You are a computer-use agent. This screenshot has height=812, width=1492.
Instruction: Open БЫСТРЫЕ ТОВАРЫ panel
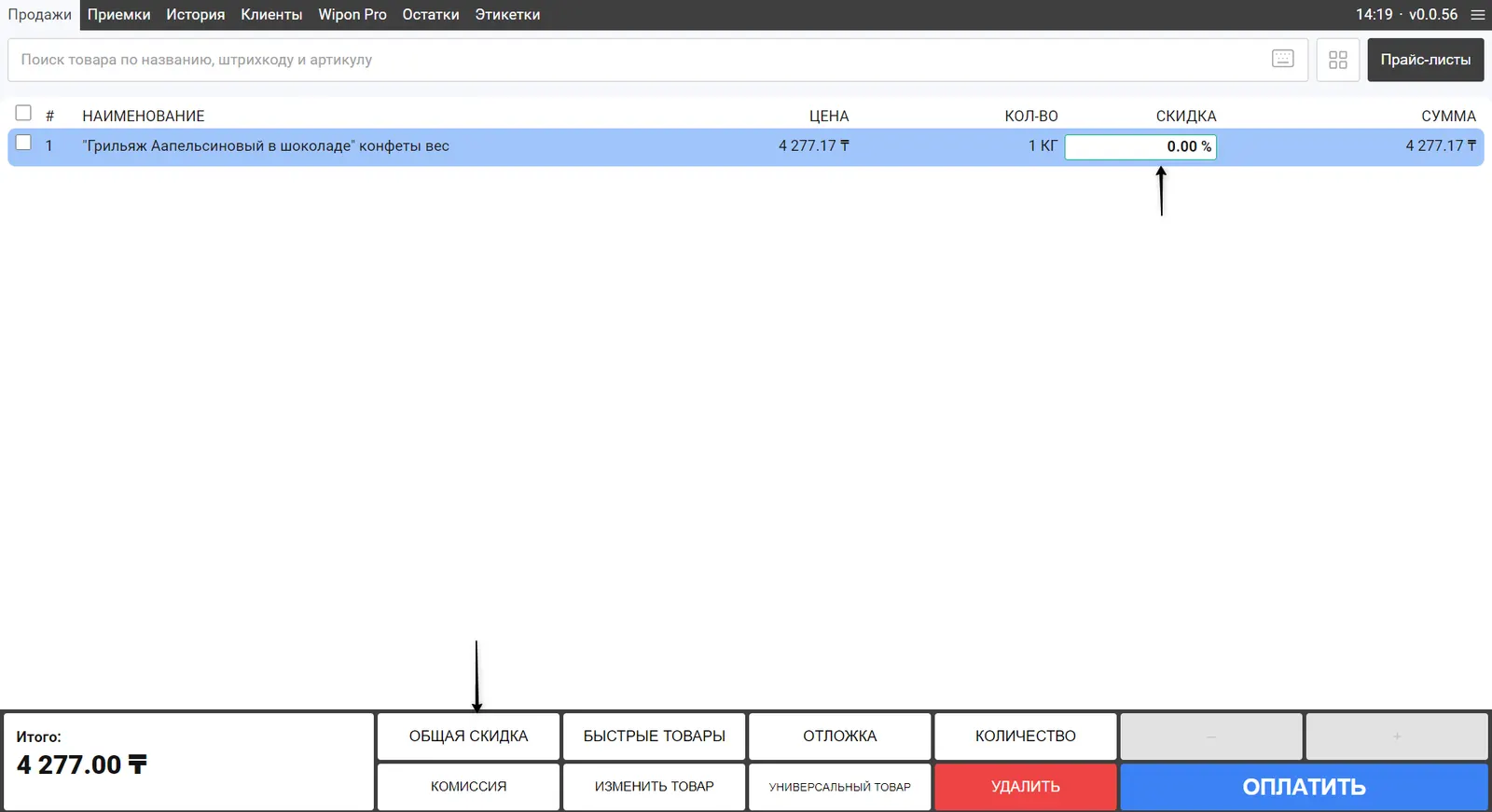(x=654, y=736)
